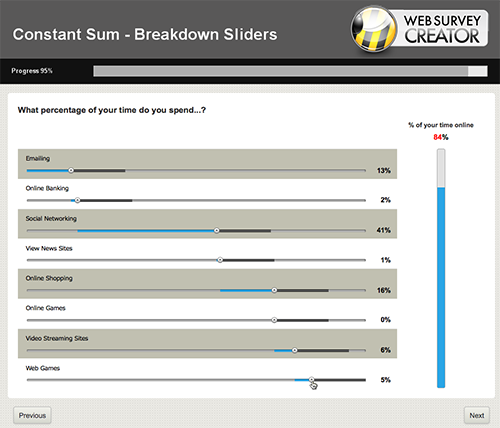Go to the Next survey page
This screenshot has height=428, width=500.
click(477, 415)
